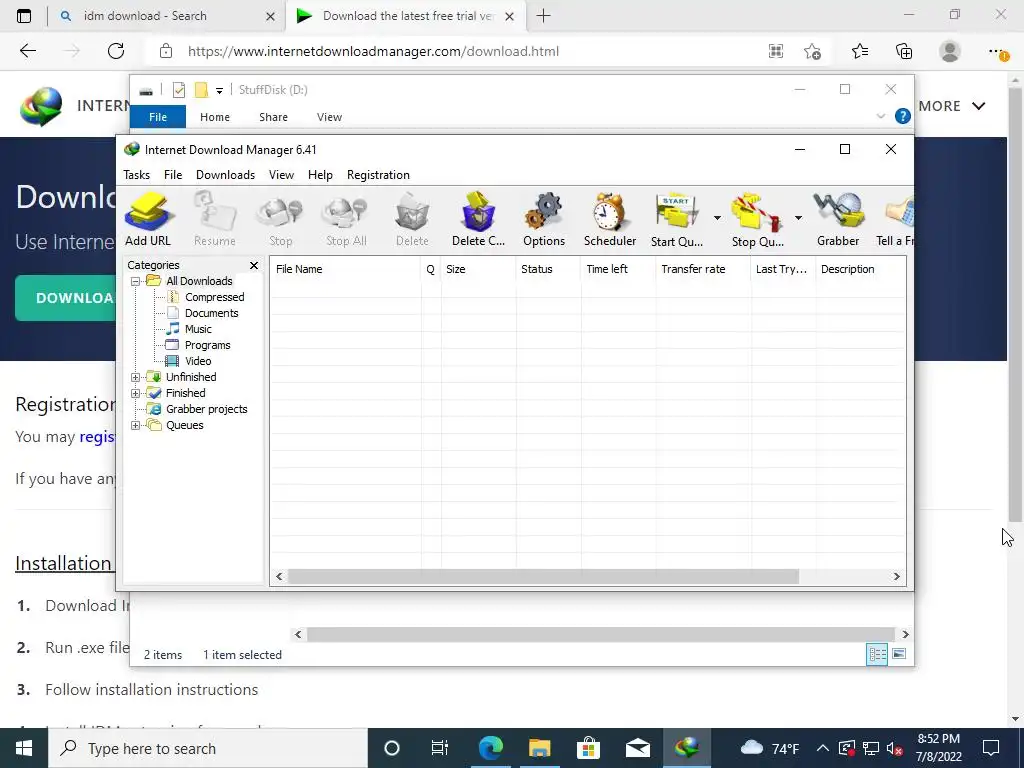Image resolution: width=1024 pixels, height=768 pixels.
Task: Close the Categories panel
Action: (254, 265)
